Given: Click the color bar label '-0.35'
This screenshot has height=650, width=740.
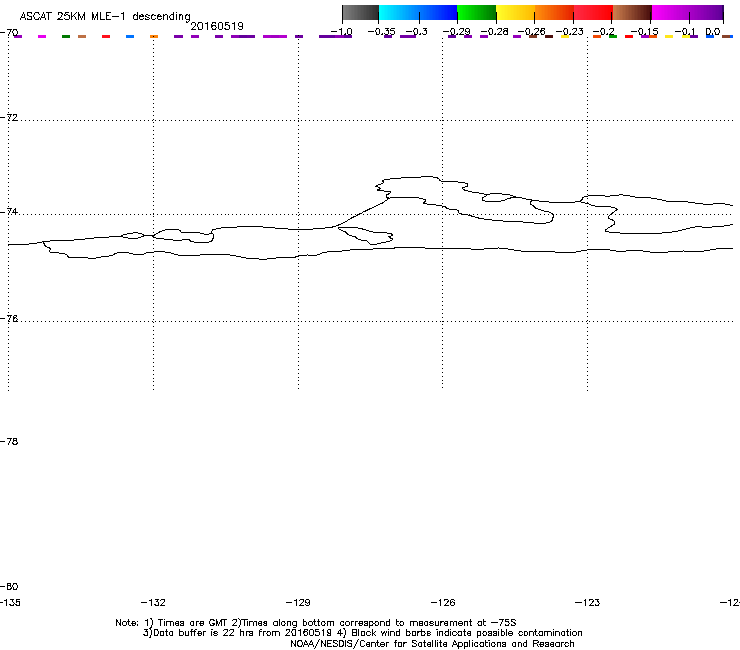Looking at the screenshot, I should click(x=381, y=32).
